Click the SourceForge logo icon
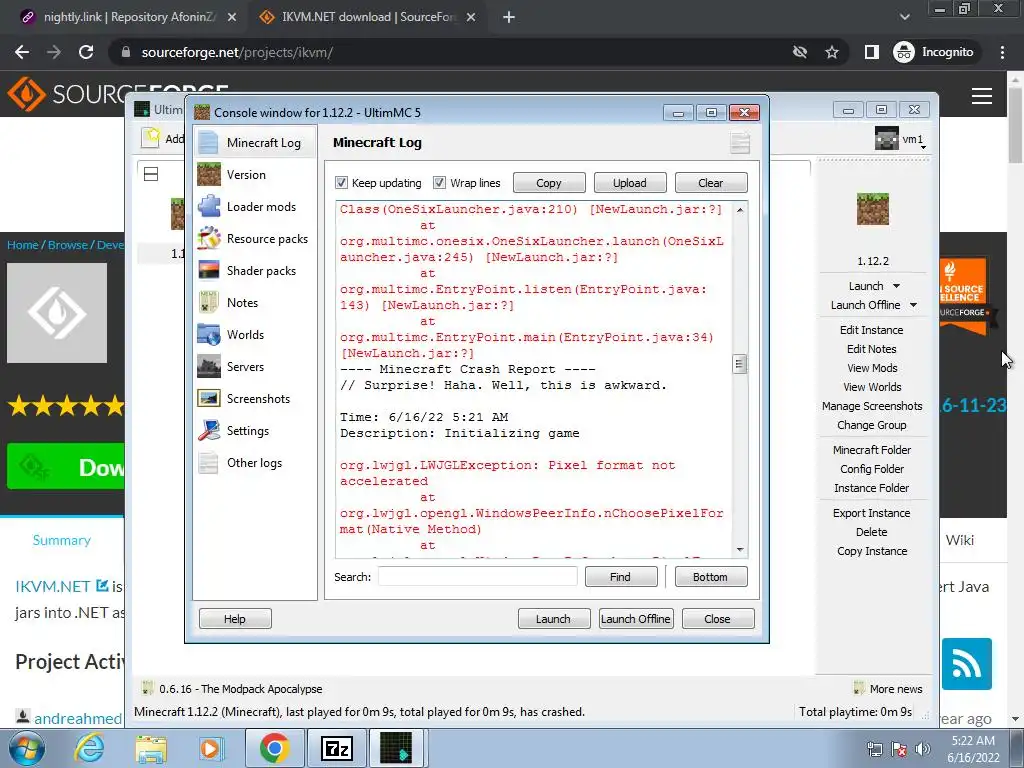 (26, 94)
